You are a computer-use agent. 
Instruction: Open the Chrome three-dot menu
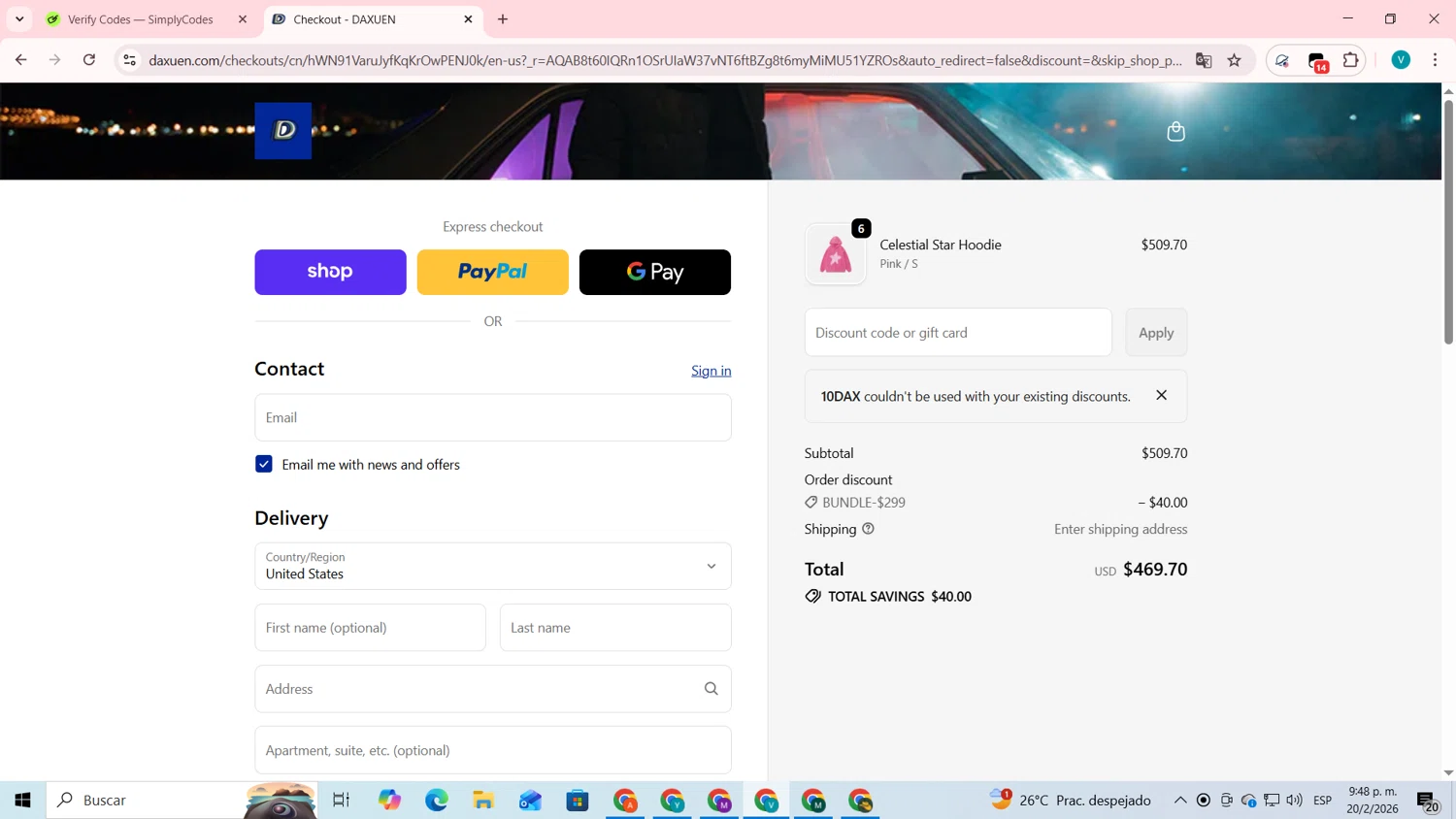click(x=1435, y=60)
